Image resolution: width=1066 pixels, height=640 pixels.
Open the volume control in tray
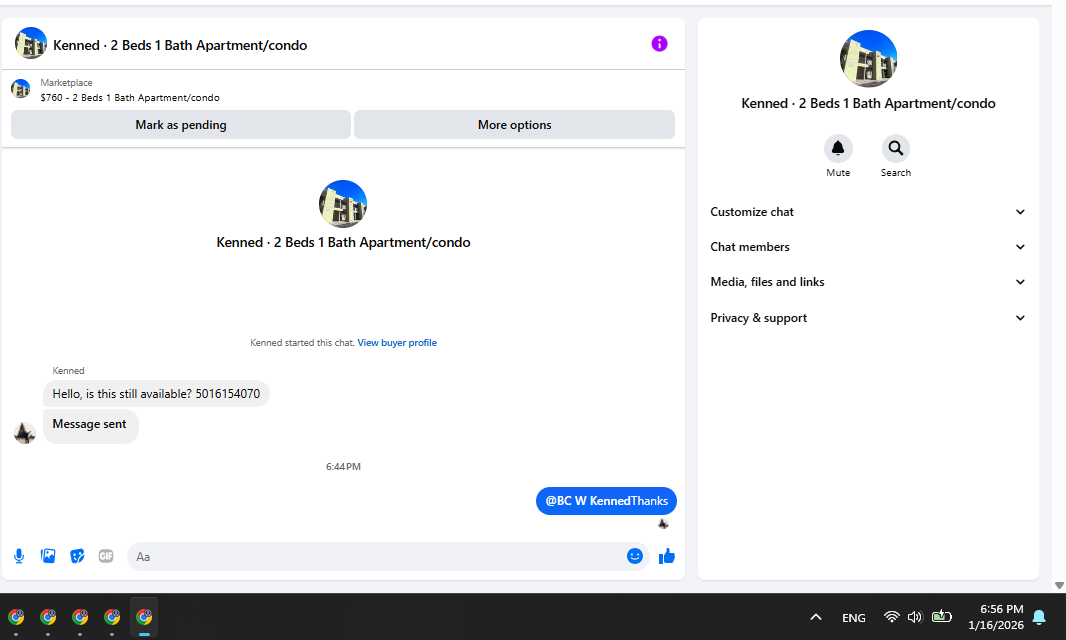point(915,617)
